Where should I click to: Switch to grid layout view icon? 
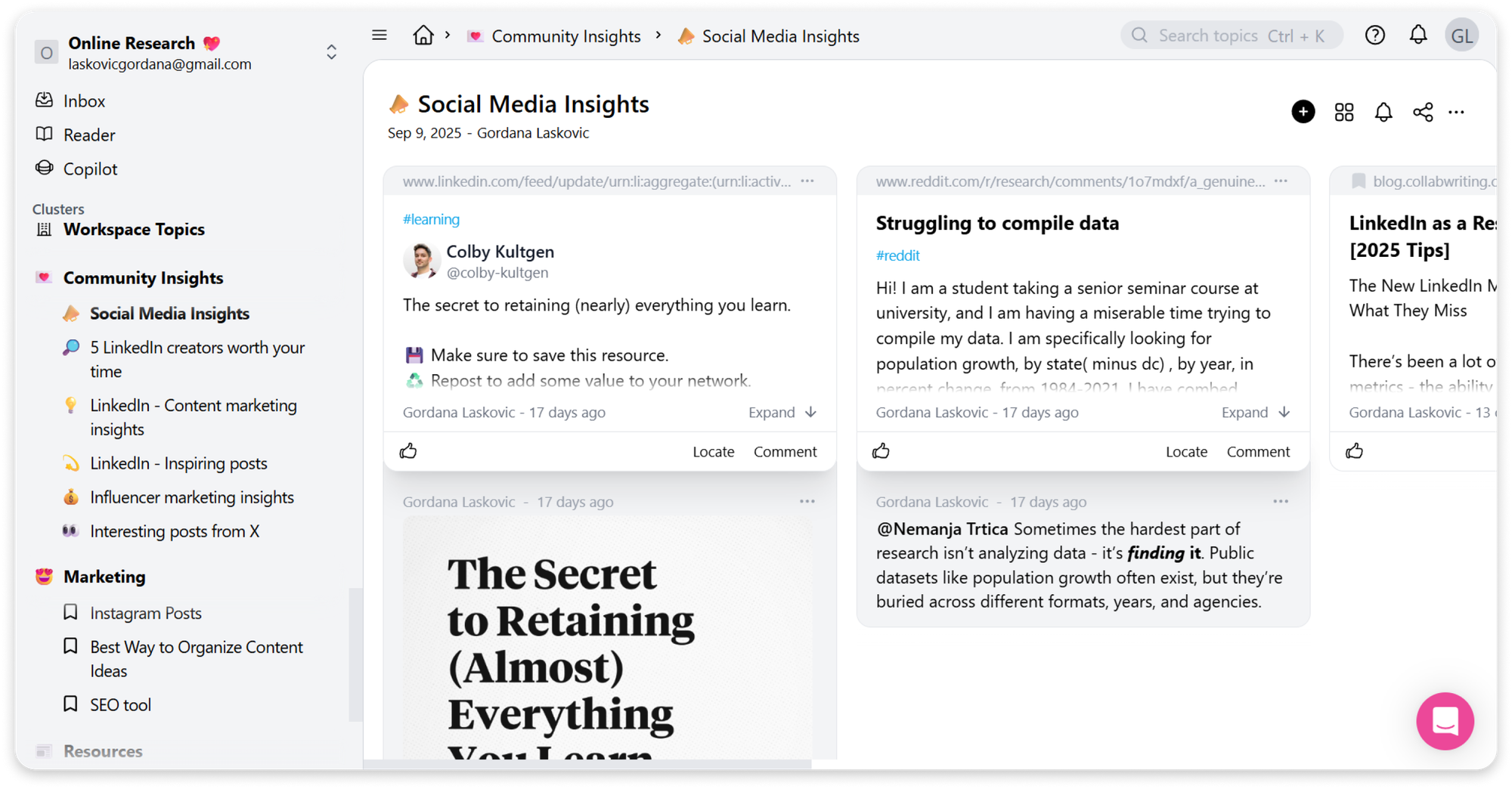pyautogui.click(x=1344, y=113)
